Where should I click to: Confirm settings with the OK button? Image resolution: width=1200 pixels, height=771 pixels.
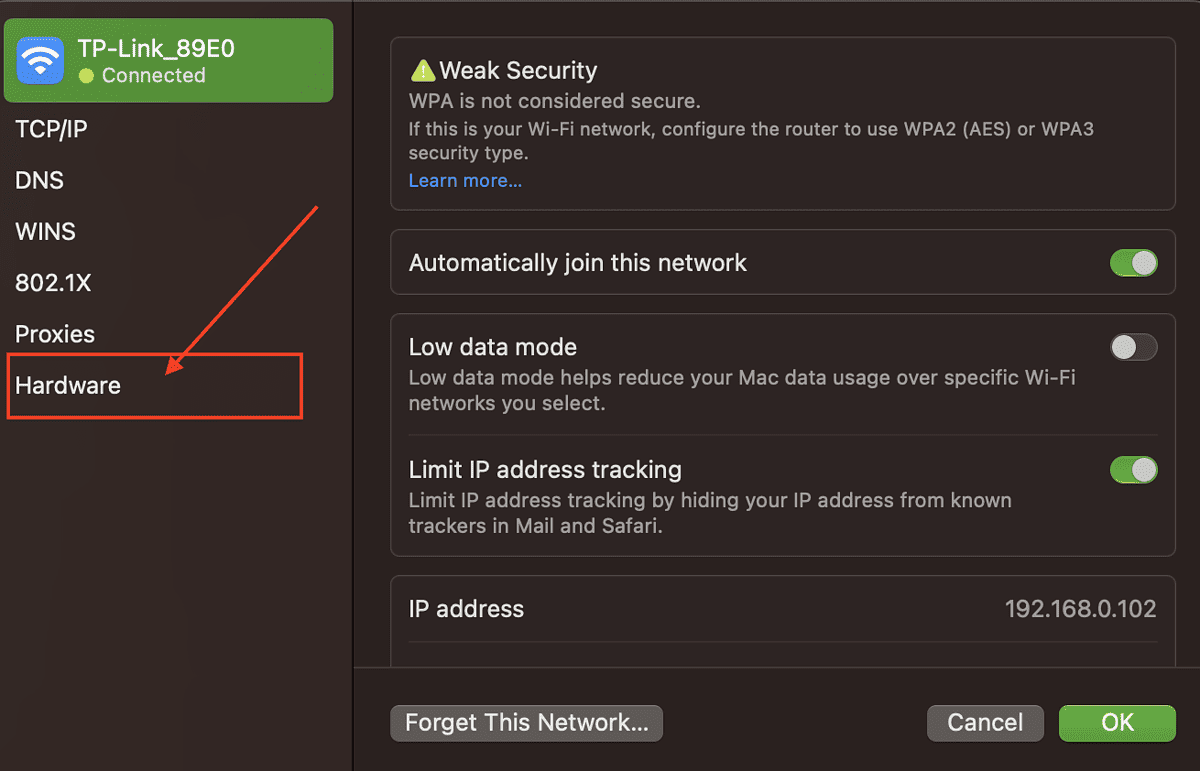click(1117, 723)
